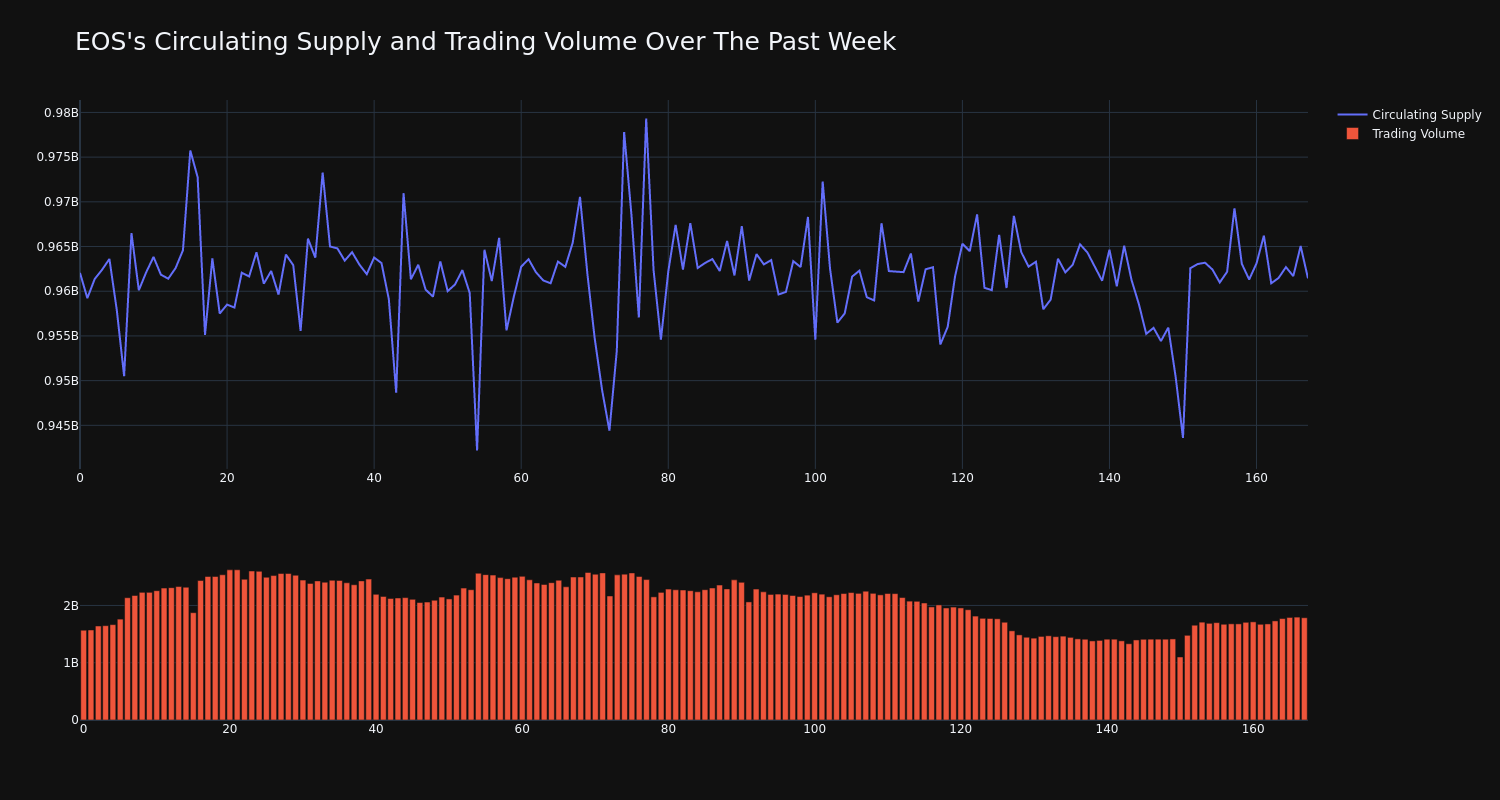Click the first trading volume bar at index 0
Screen dimensions: 1500x800
point(84,675)
